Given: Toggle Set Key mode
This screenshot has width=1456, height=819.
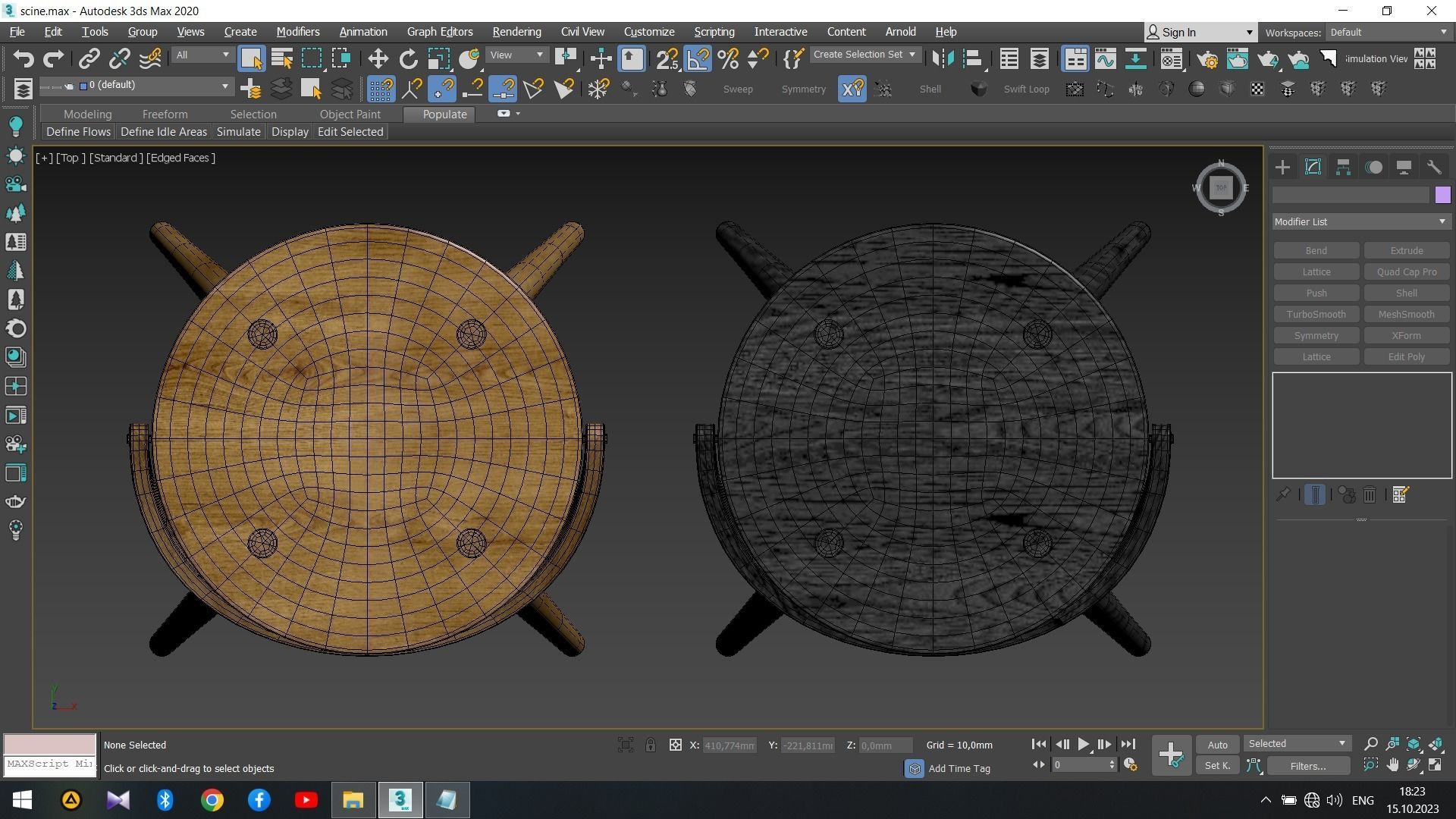Looking at the screenshot, I should click(1217, 766).
